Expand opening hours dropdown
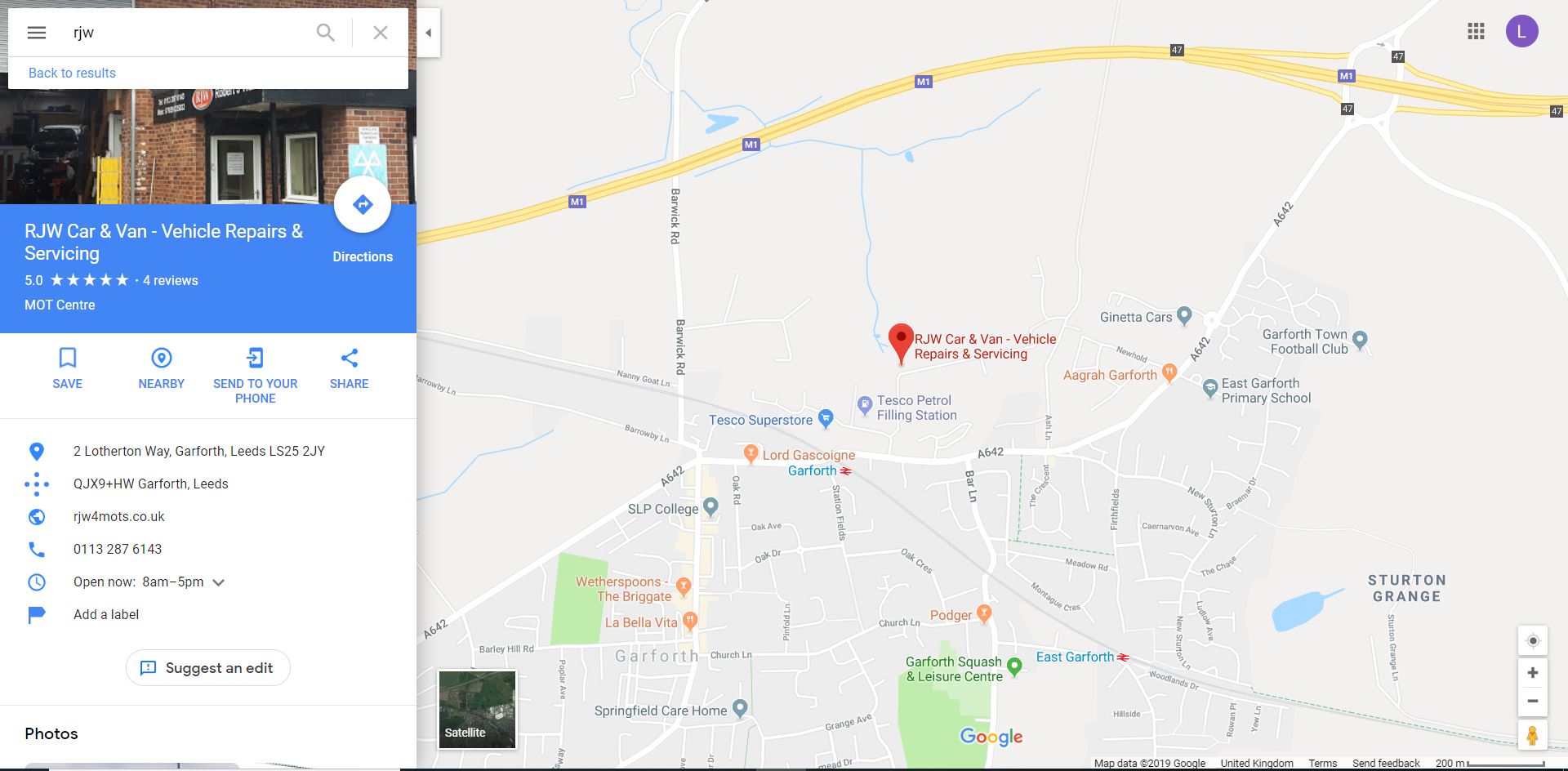Image resolution: width=1568 pixels, height=771 pixels. click(x=218, y=582)
